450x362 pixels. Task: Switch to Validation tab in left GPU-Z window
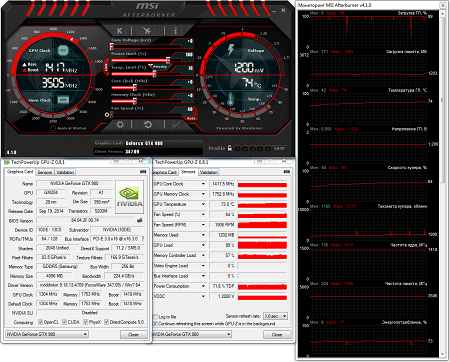(65, 172)
